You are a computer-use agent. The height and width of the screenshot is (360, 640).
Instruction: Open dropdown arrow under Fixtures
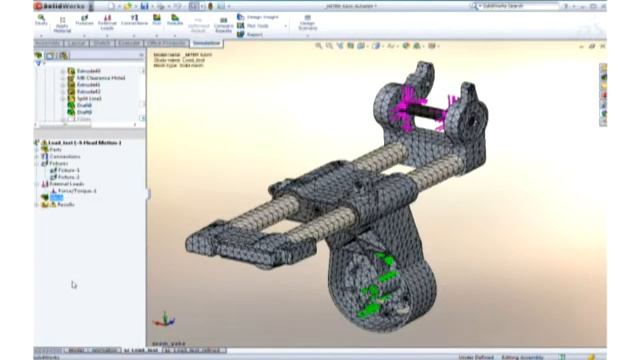(84, 36)
